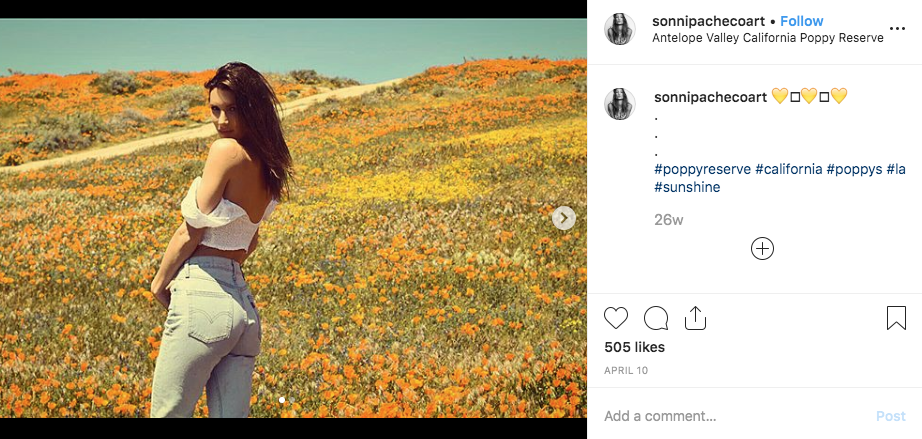The width and height of the screenshot is (922, 439).
Task: Go to next photo with right arrow
Action: 564,218
